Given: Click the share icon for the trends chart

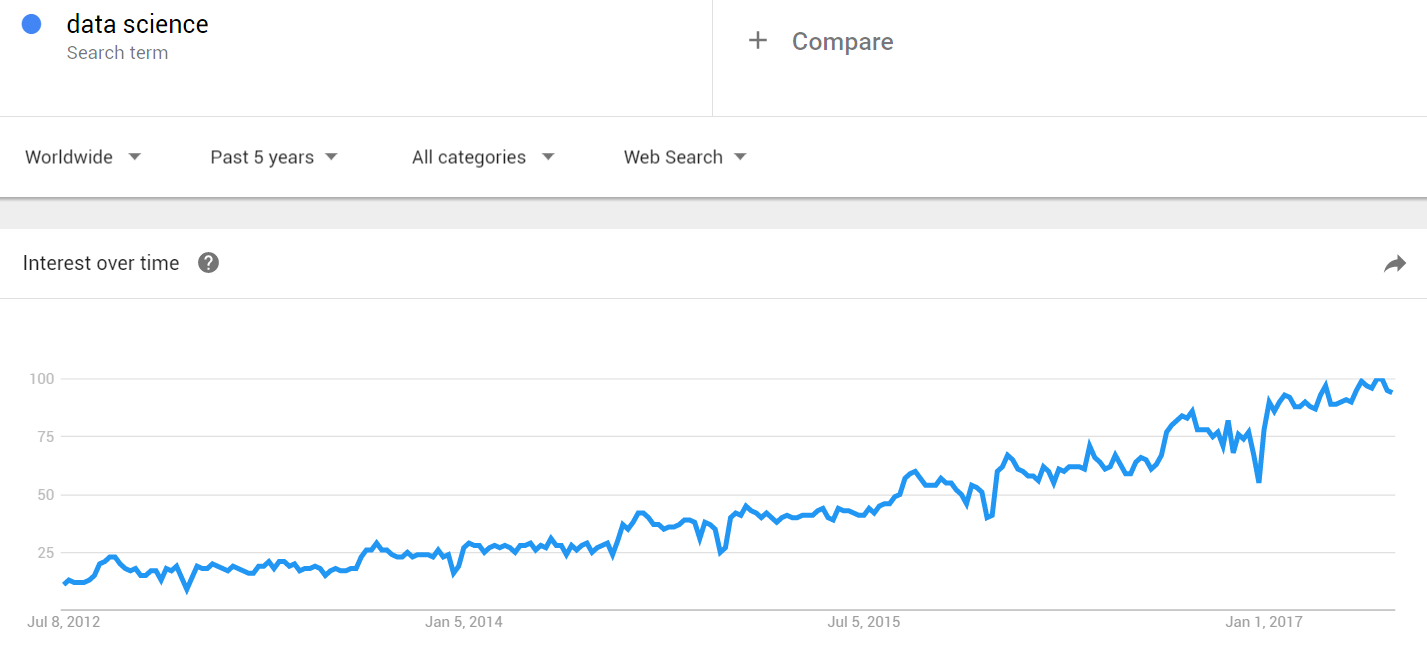Looking at the screenshot, I should 1395,262.
